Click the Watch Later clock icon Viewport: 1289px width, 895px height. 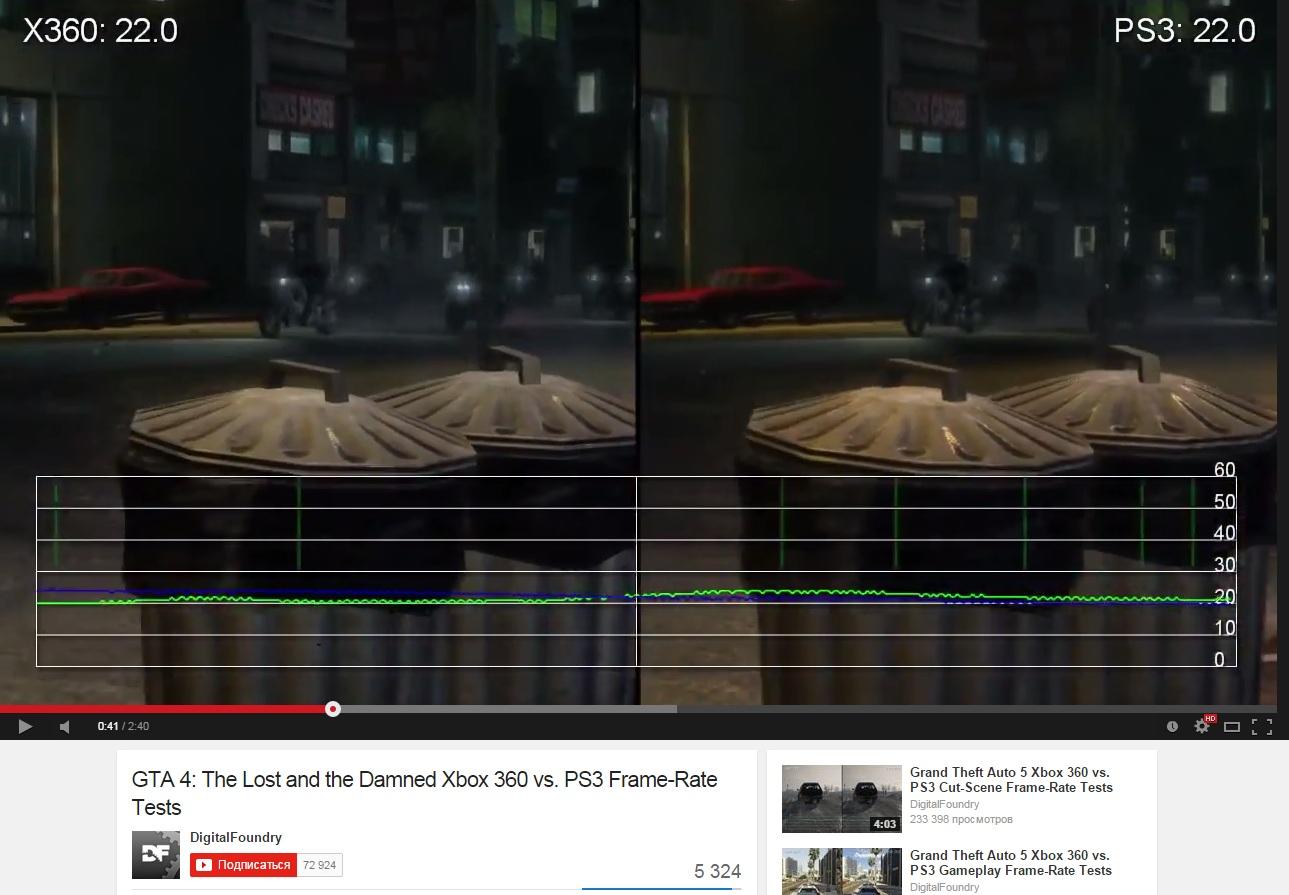tap(1172, 726)
